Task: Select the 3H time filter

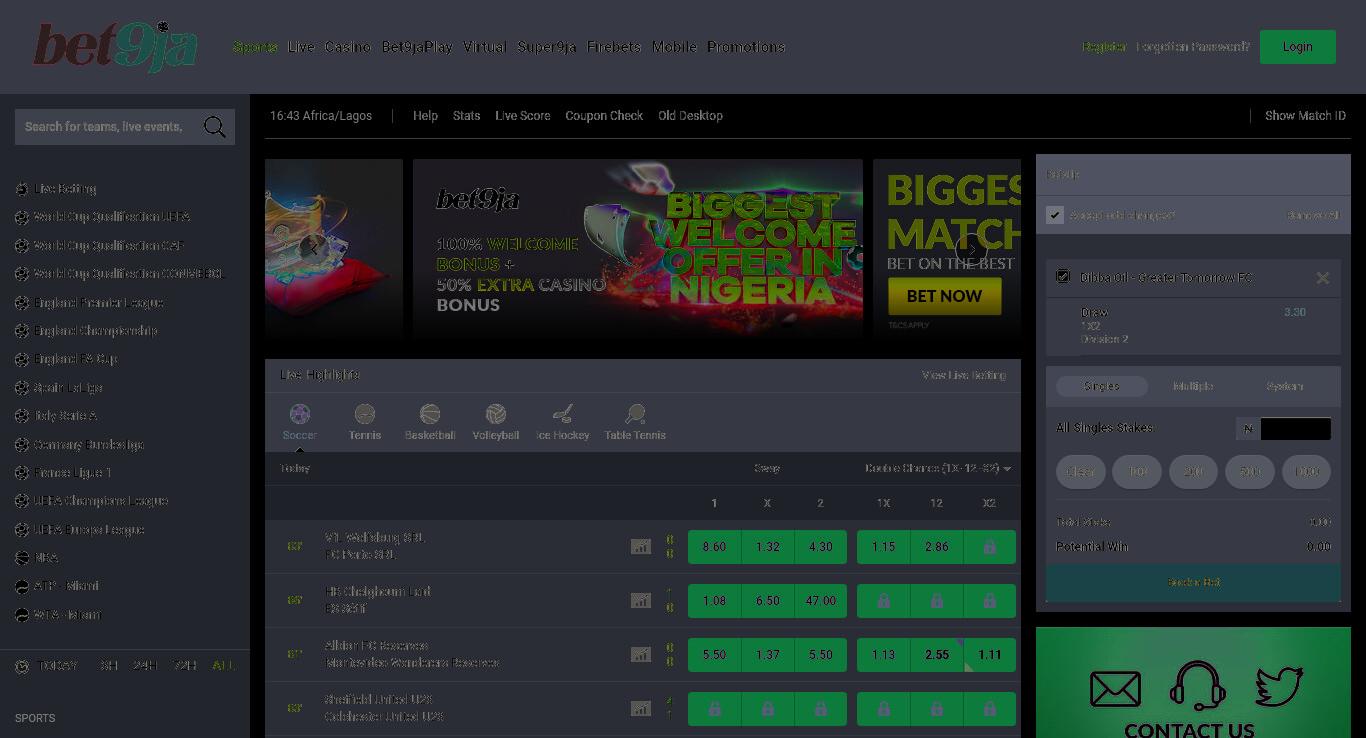Action: coord(108,666)
